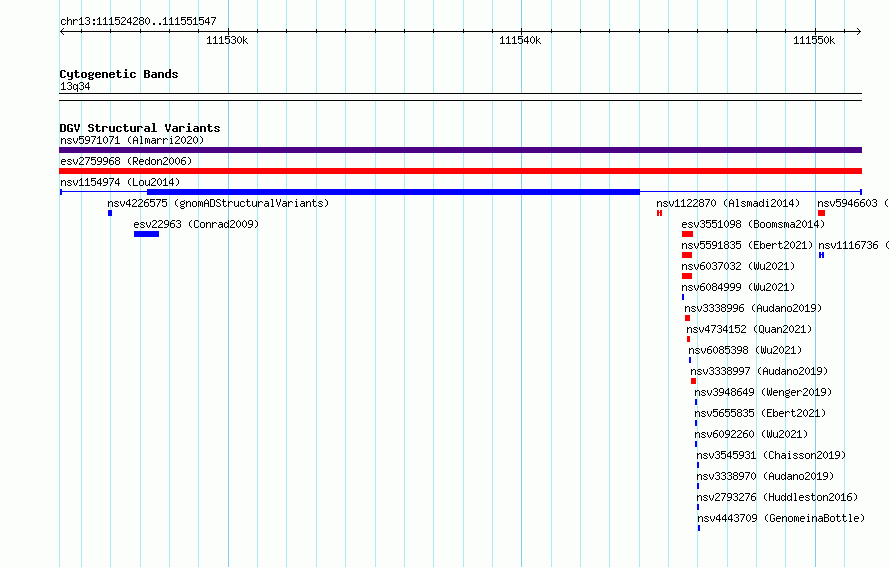Click the purple nsv5971071 variant bar
This screenshot has width=890, height=567.
click(460, 150)
